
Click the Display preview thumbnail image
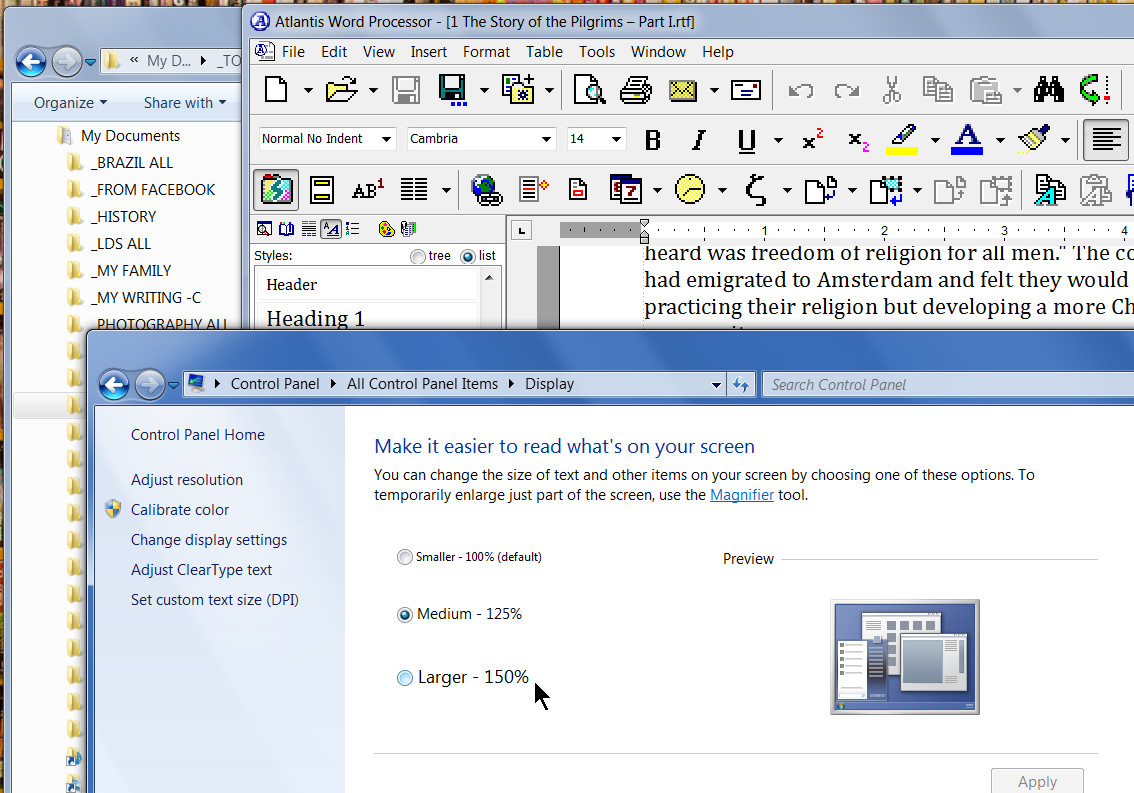905,657
